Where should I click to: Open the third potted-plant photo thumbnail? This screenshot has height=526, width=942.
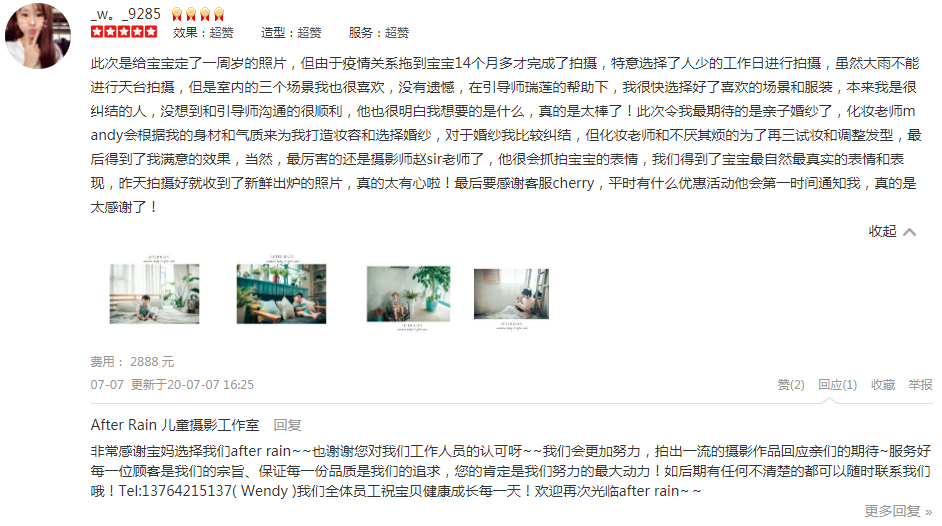(409, 295)
